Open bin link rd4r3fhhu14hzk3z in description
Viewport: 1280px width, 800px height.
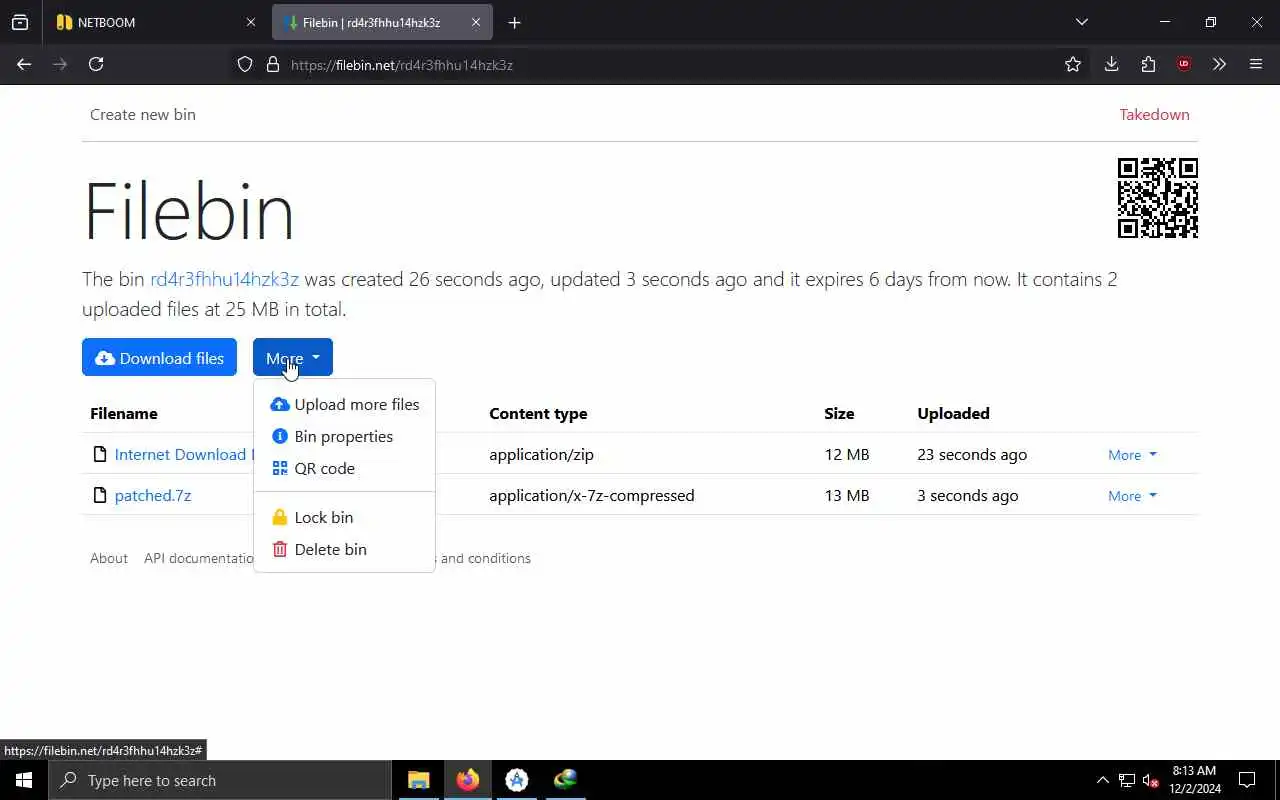pos(224,279)
